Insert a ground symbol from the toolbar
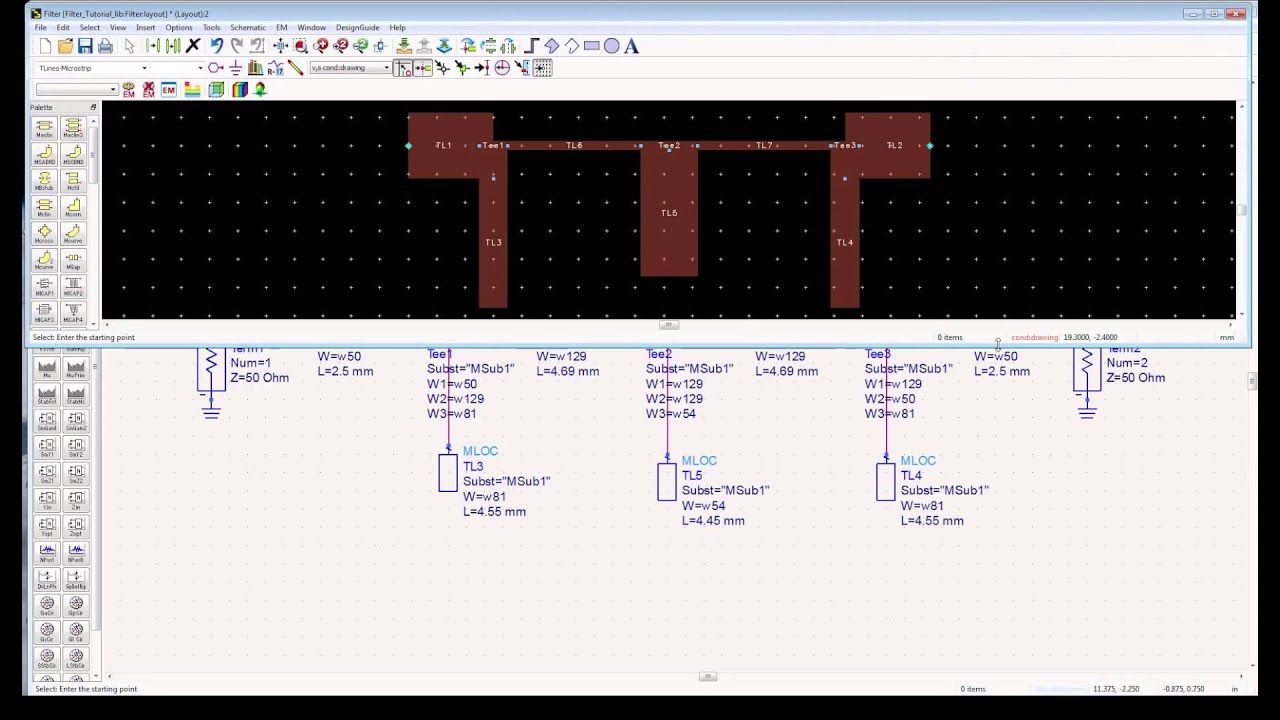Viewport: 1280px width, 720px height. tap(235, 68)
